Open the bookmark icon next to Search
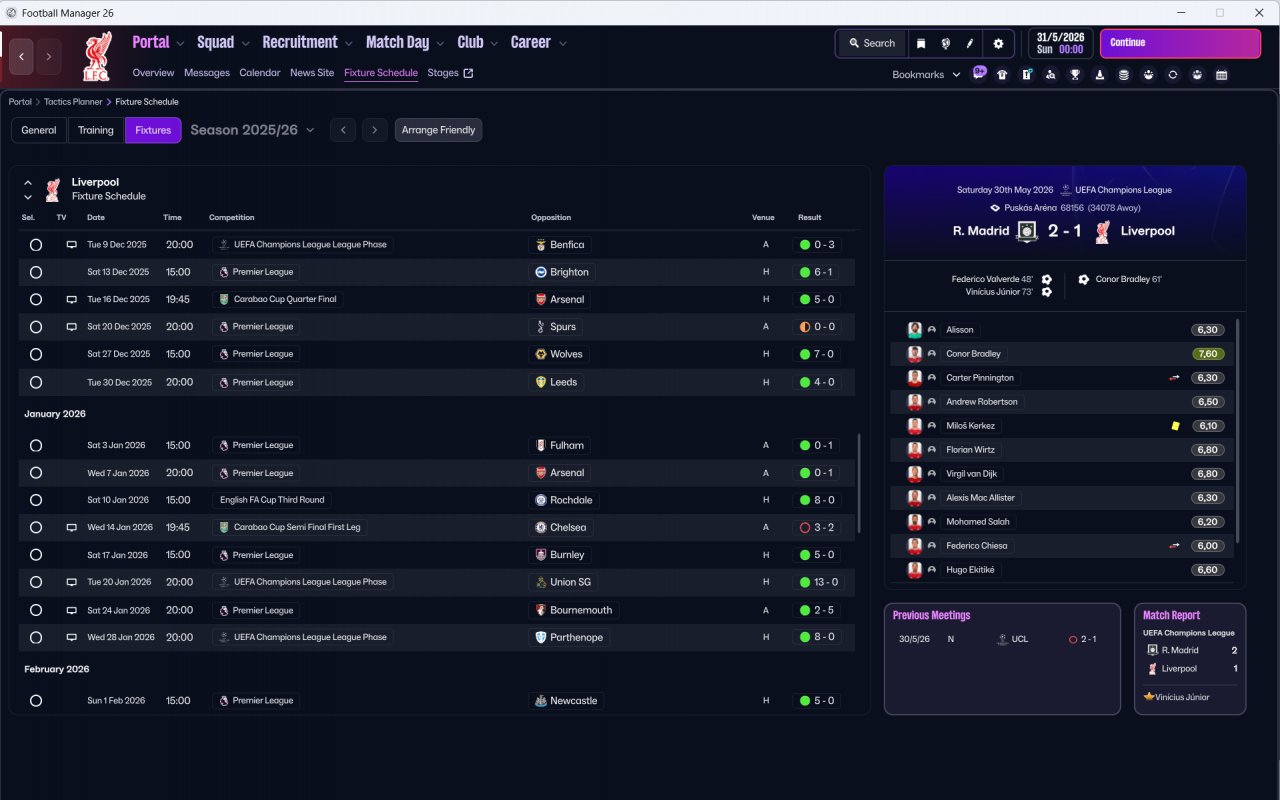 pyautogui.click(x=921, y=44)
